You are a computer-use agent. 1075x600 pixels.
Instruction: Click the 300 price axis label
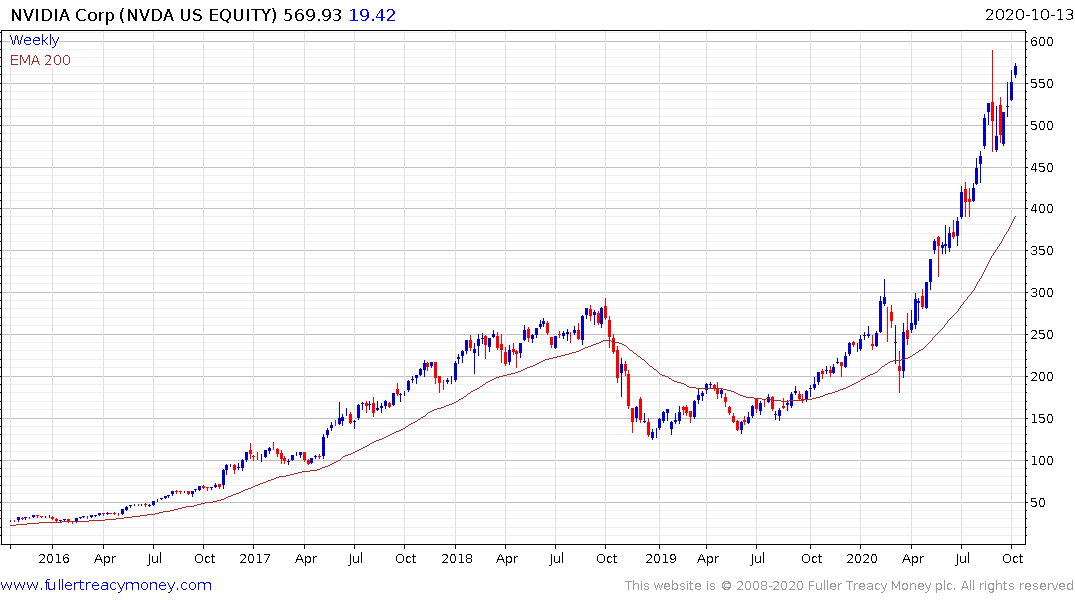(1041, 293)
